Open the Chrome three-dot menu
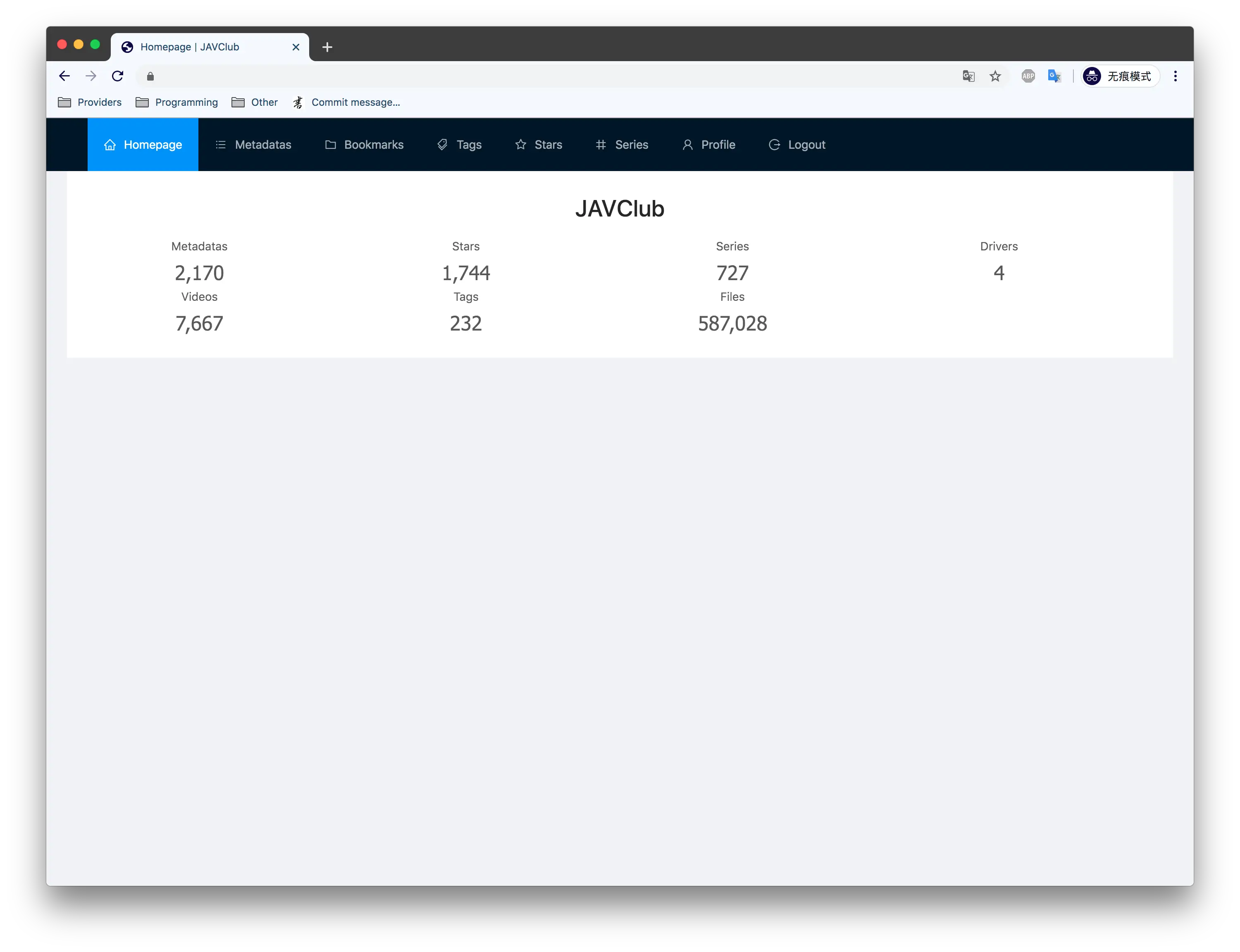 pyautogui.click(x=1176, y=76)
